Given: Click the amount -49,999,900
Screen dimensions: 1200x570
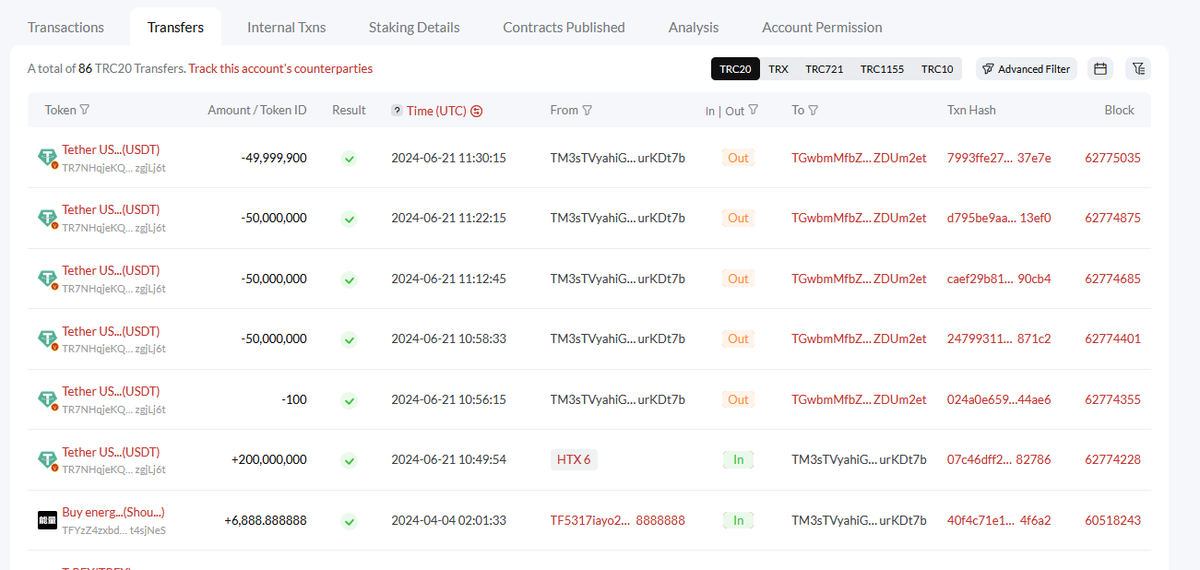Looking at the screenshot, I should pos(274,158).
